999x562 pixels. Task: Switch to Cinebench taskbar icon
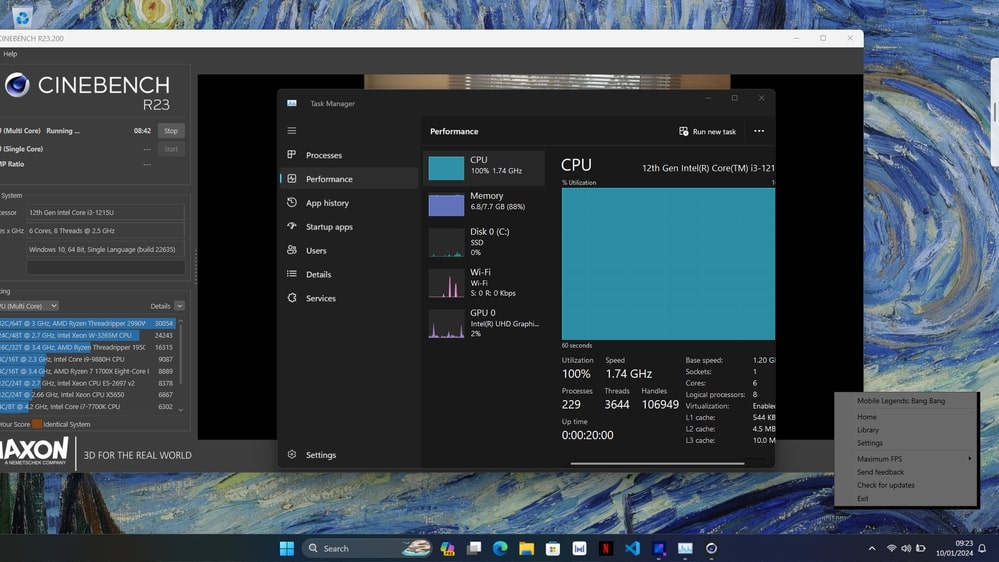[x=712, y=548]
